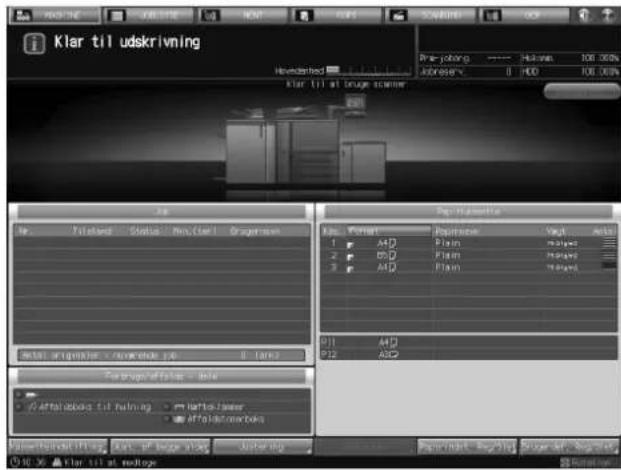
Task: Click the Format column header in the paper tray list
Action: tap(389, 230)
